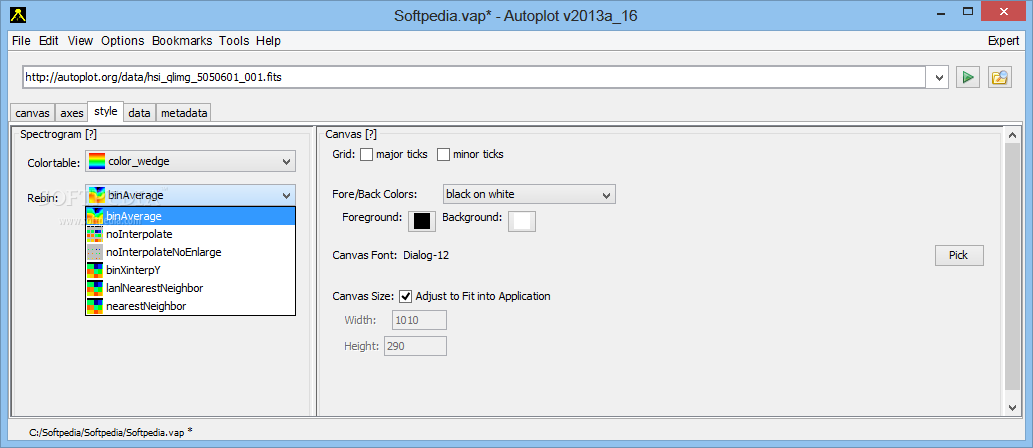Click the Softpedia.vap status bar path
The image size is (1033, 448).
pos(111,432)
